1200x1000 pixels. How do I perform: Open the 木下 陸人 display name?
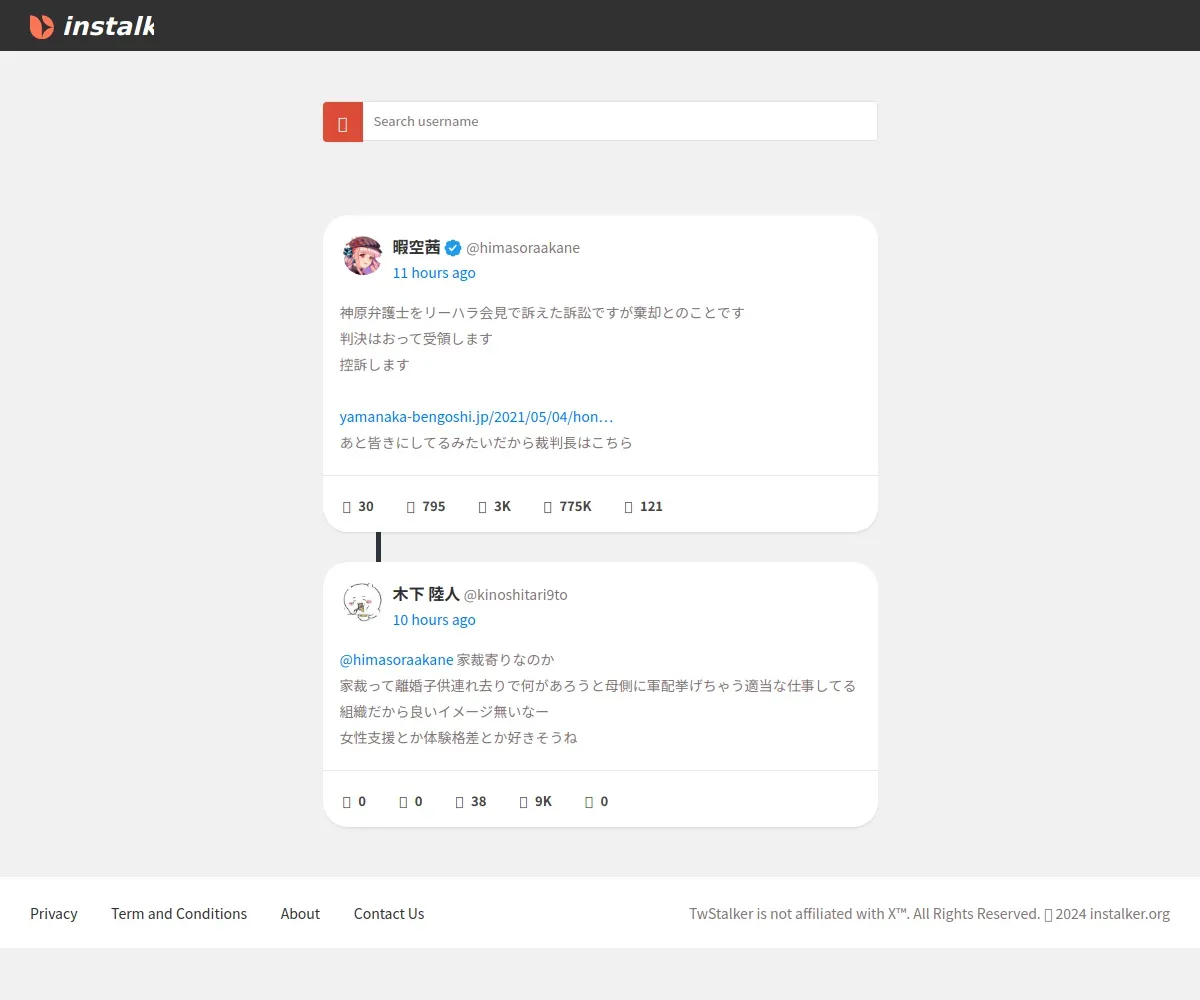426,594
